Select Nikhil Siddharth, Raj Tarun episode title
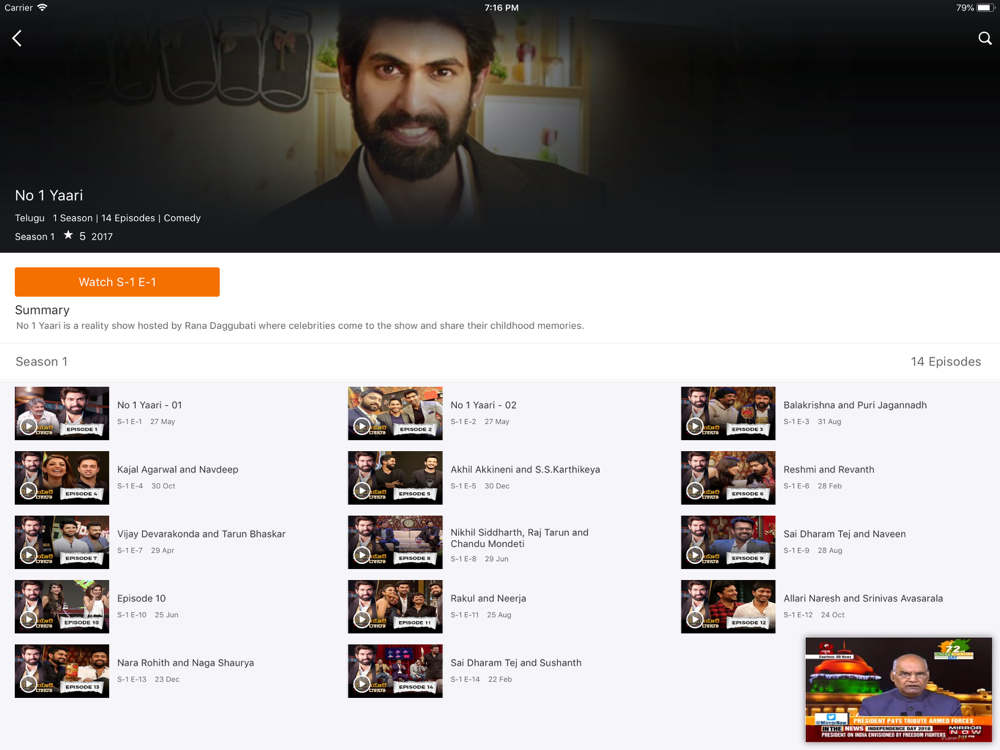The height and width of the screenshot is (750, 1000). [x=520, y=538]
